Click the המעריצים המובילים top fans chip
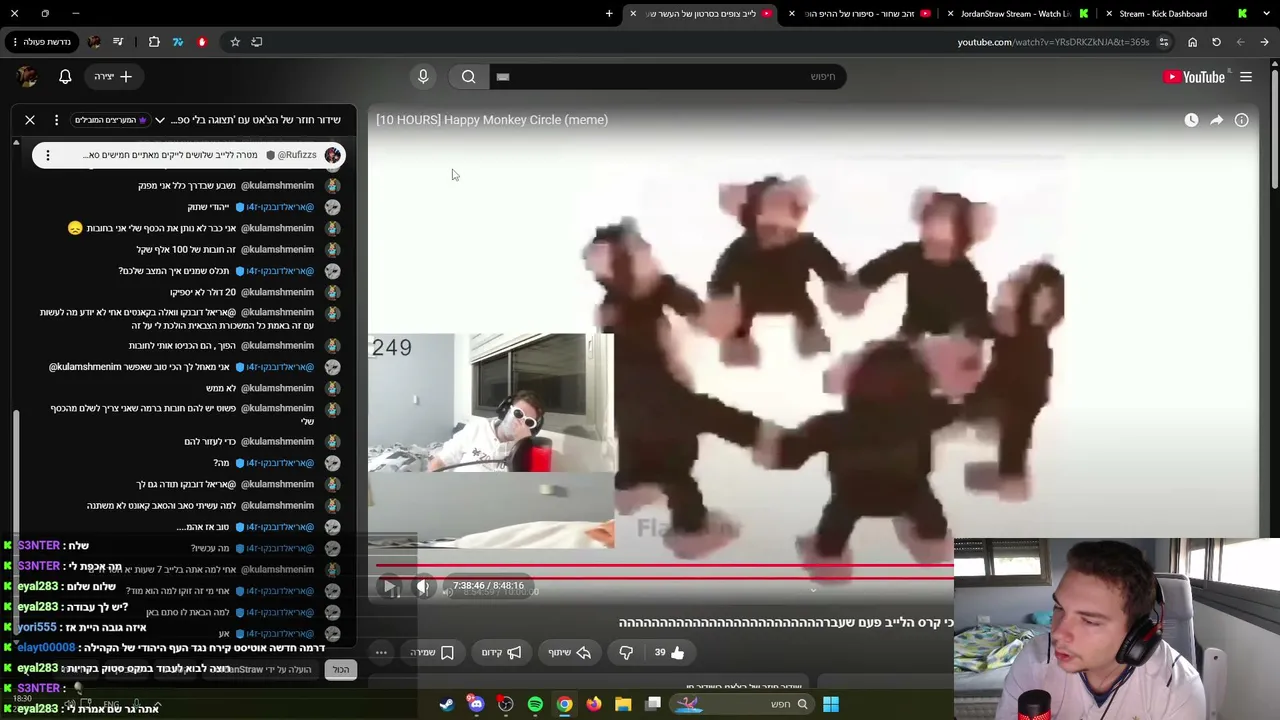The width and height of the screenshot is (1280, 720). coord(111,120)
